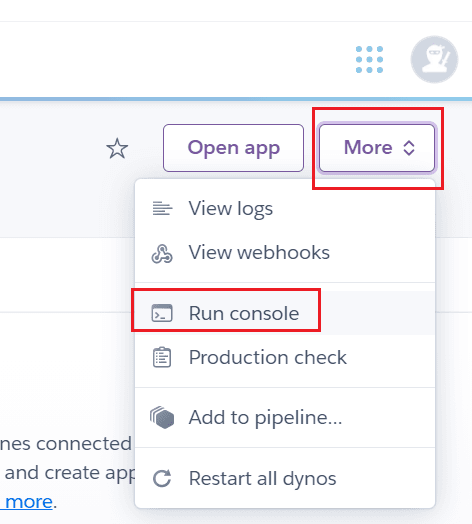Click the Open app button

click(233, 148)
